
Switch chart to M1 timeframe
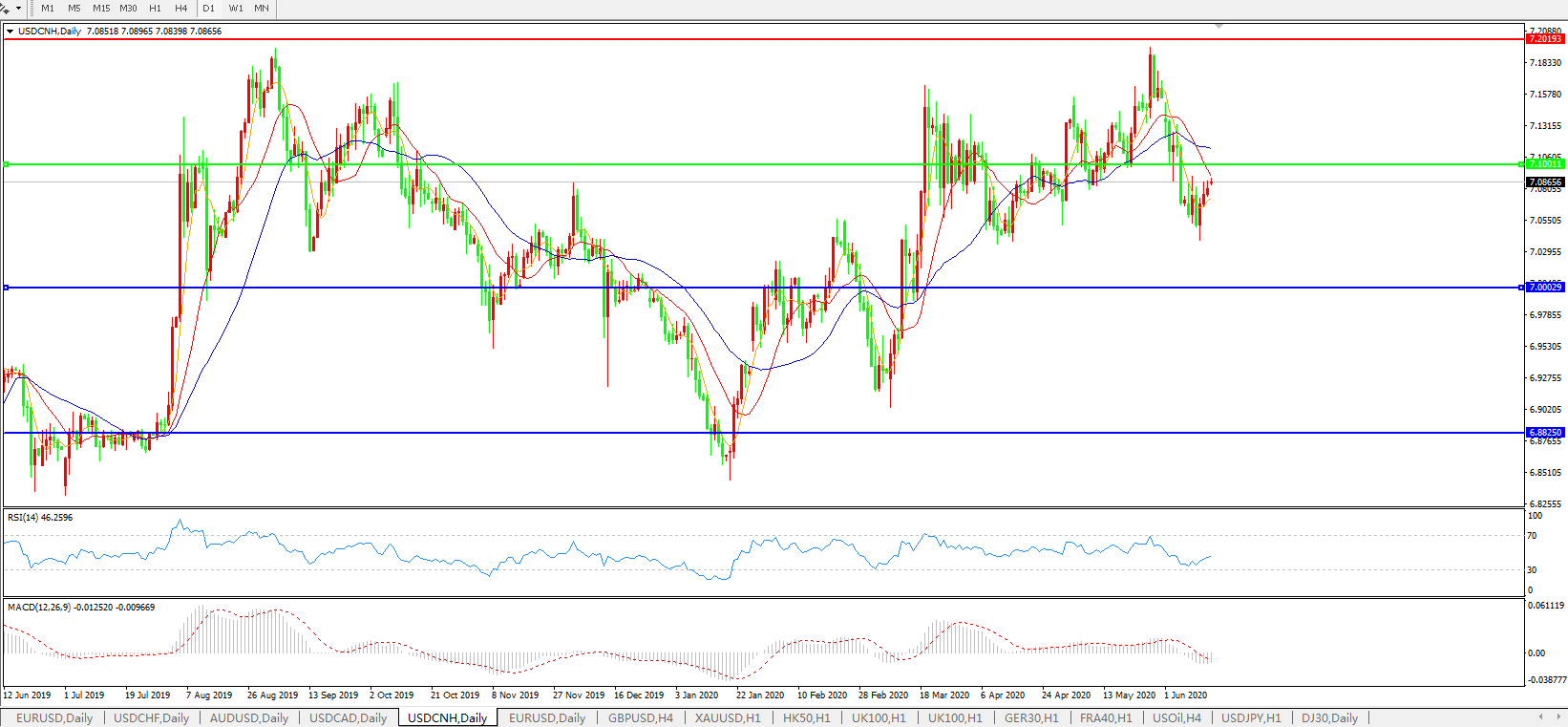pyautogui.click(x=48, y=9)
